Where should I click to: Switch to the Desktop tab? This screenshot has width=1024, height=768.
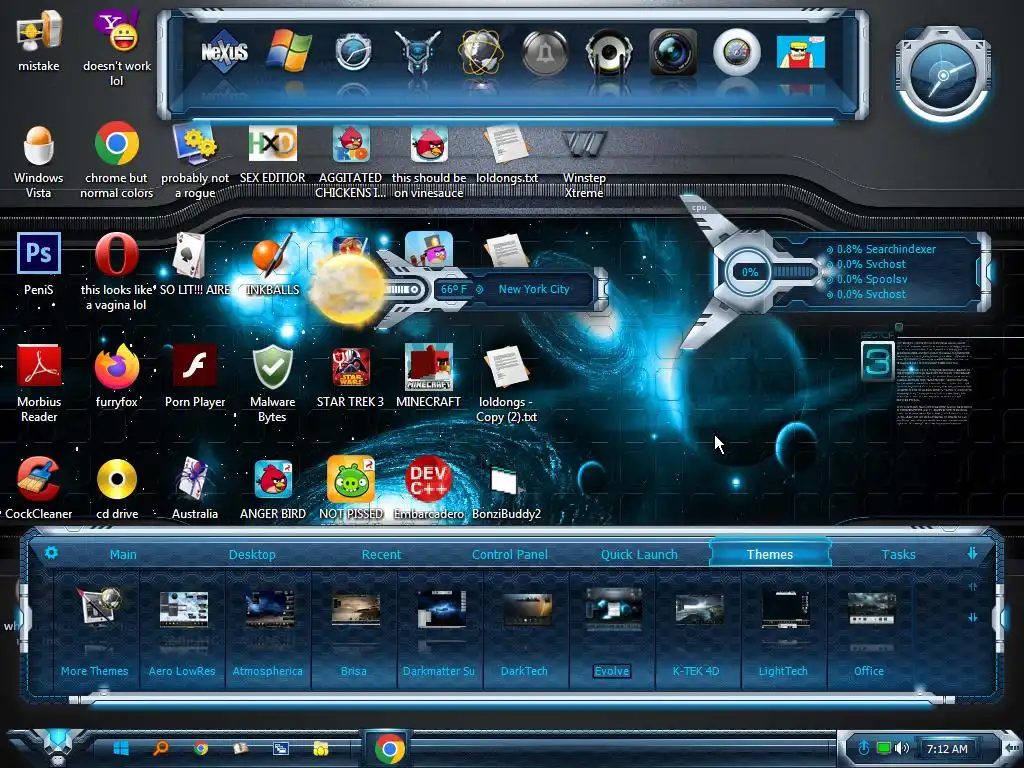(x=252, y=554)
